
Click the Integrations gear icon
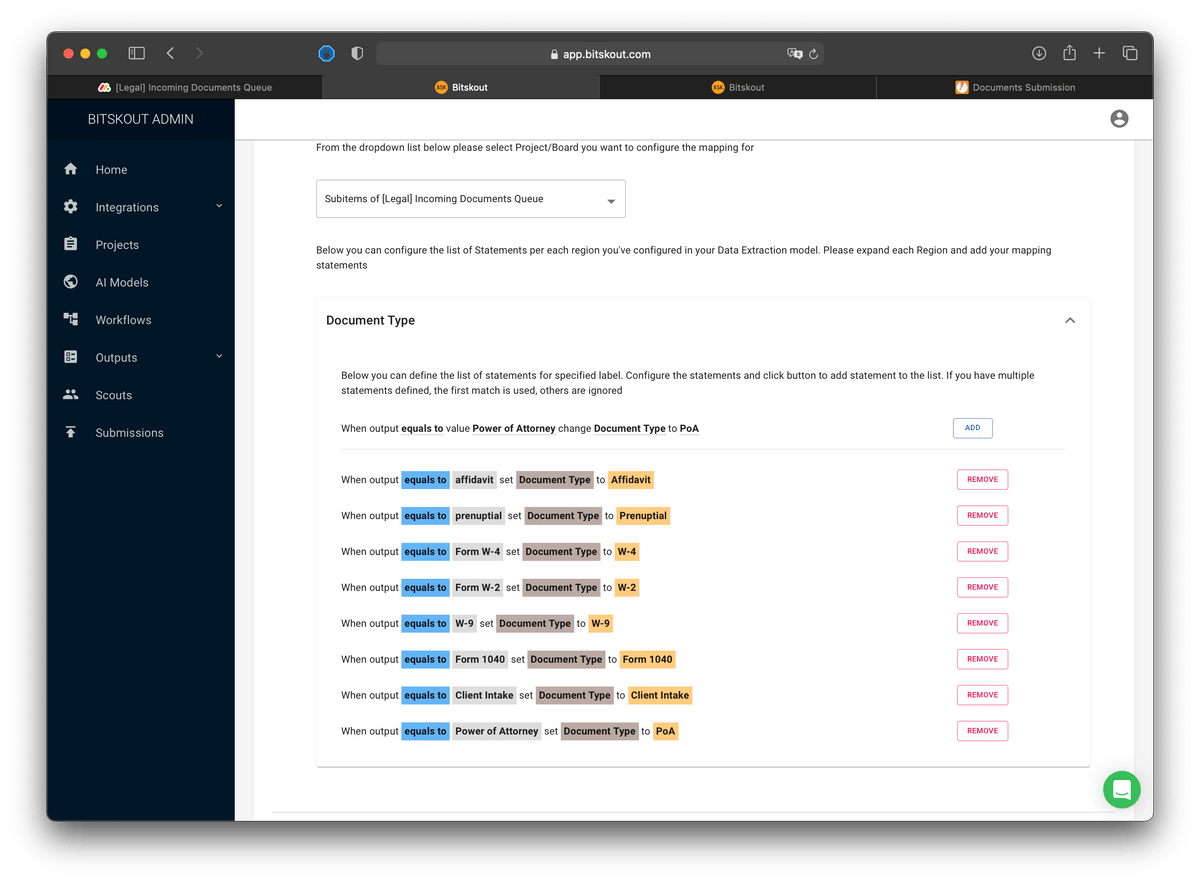70,207
